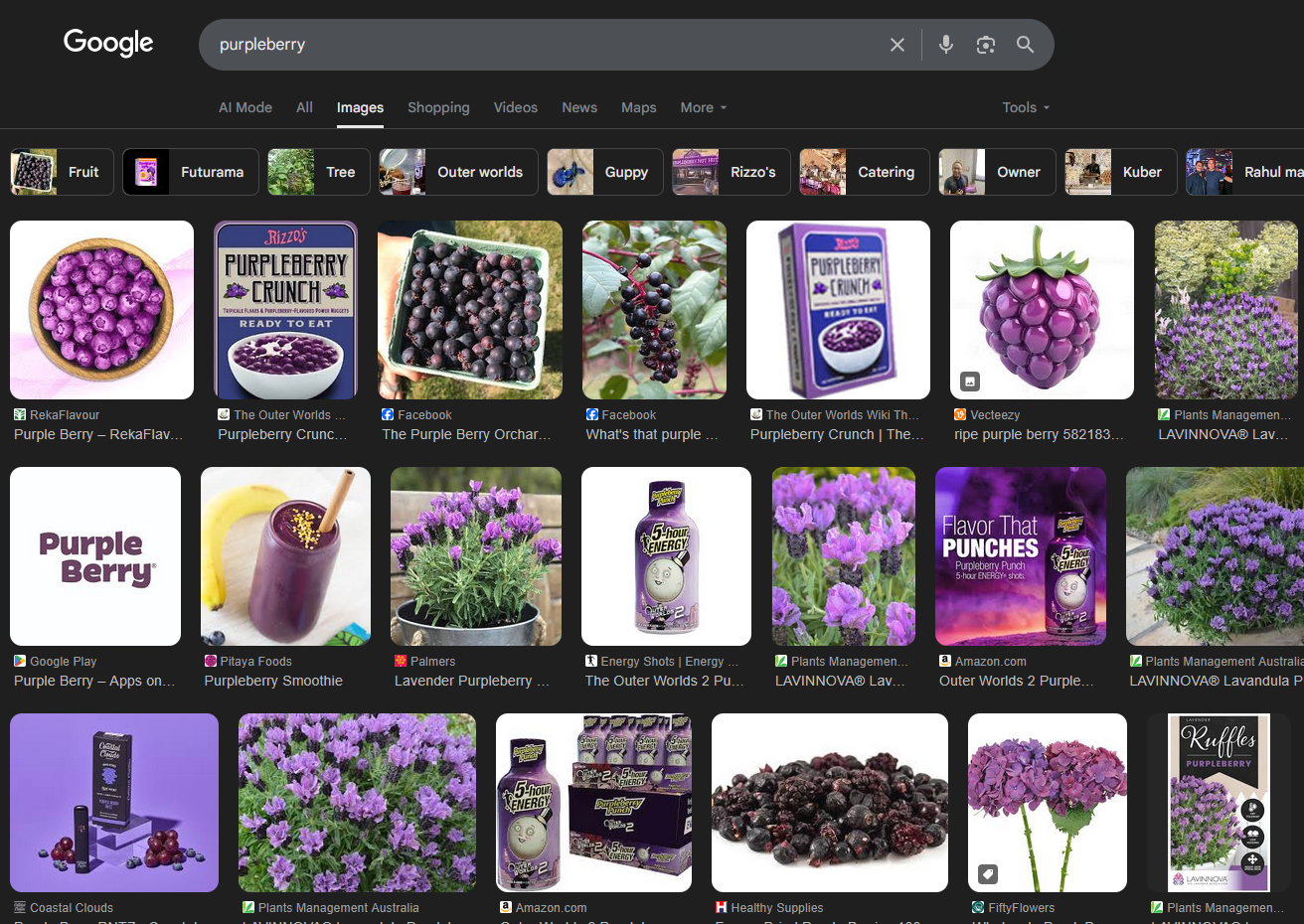Open Purple Berry logo thumbnail
Screen dimensions: 1304x924
(x=95, y=556)
